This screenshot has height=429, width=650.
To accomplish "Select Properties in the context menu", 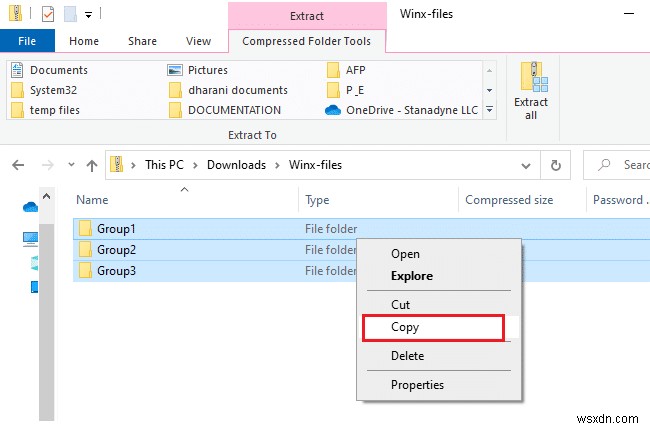I will pyautogui.click(x=417, y=384).
